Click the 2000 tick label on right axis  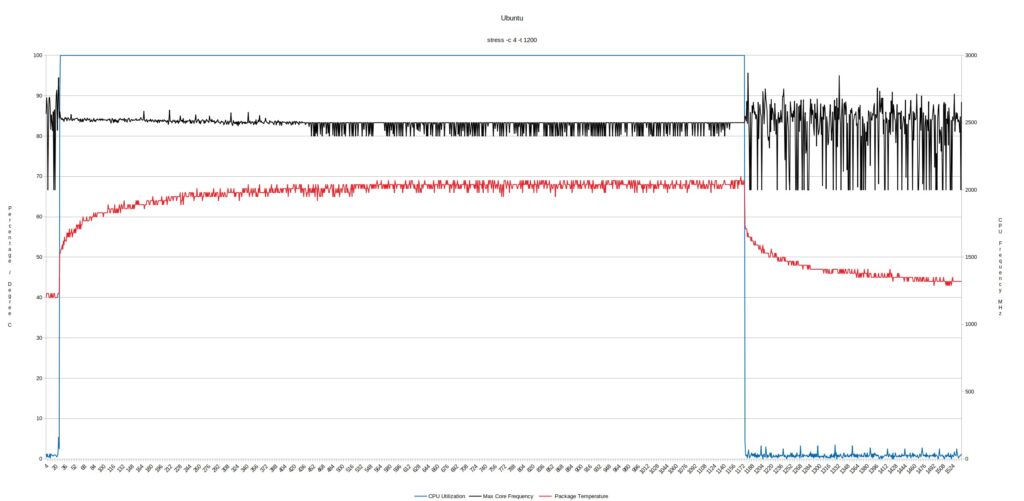point(970,190)
